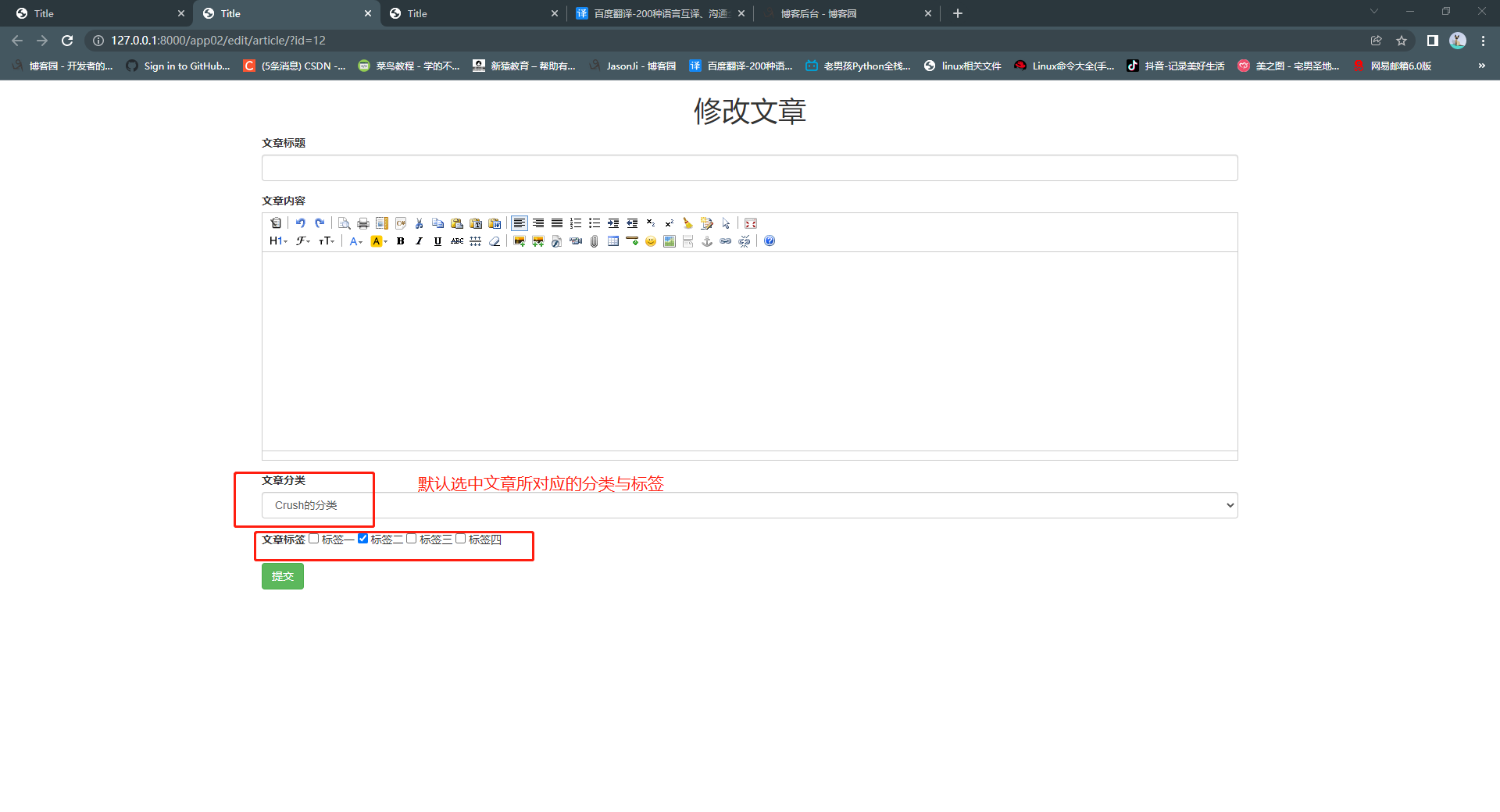1500x812 pixels.
Task: Insert a table
Action: (612, 241)
